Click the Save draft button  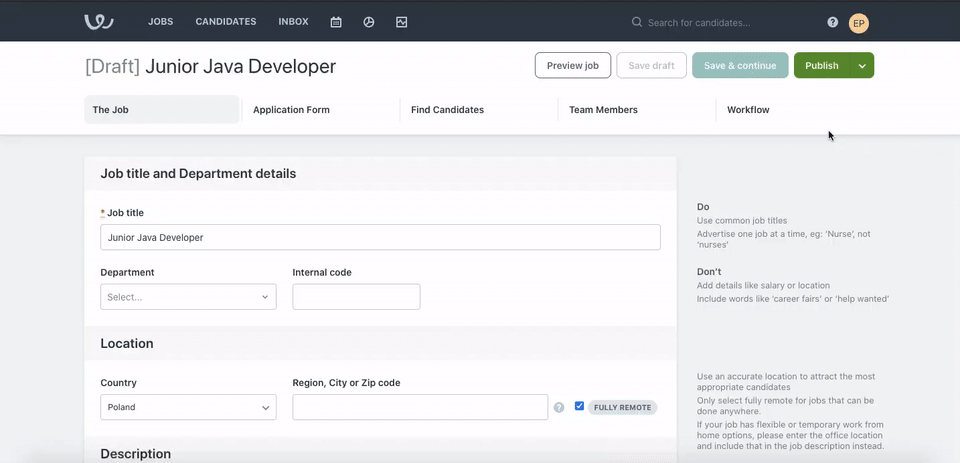tap(651, 66)
